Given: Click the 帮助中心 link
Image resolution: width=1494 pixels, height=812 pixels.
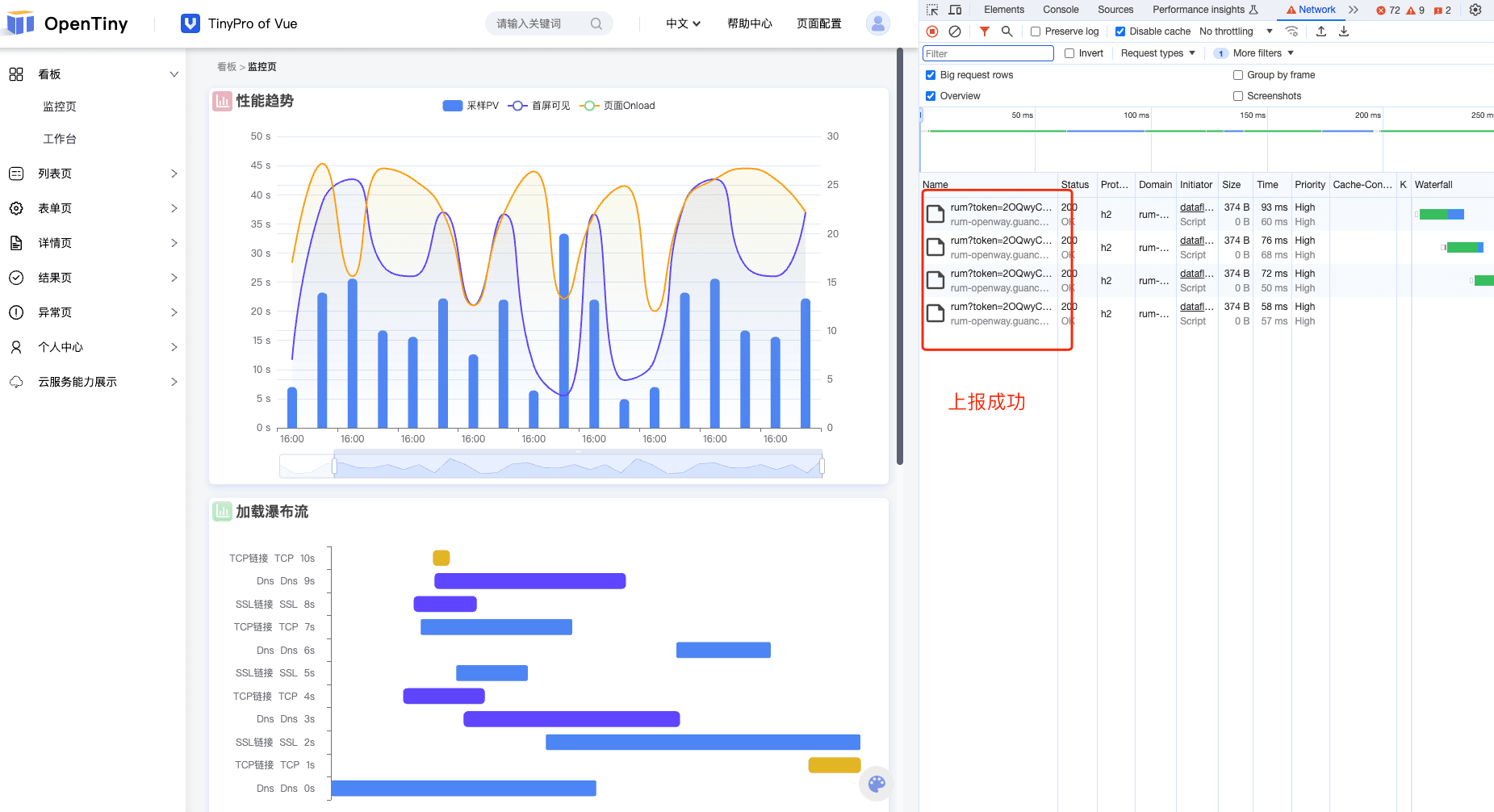Looking at the screenshot, I should tap(750, 23).
